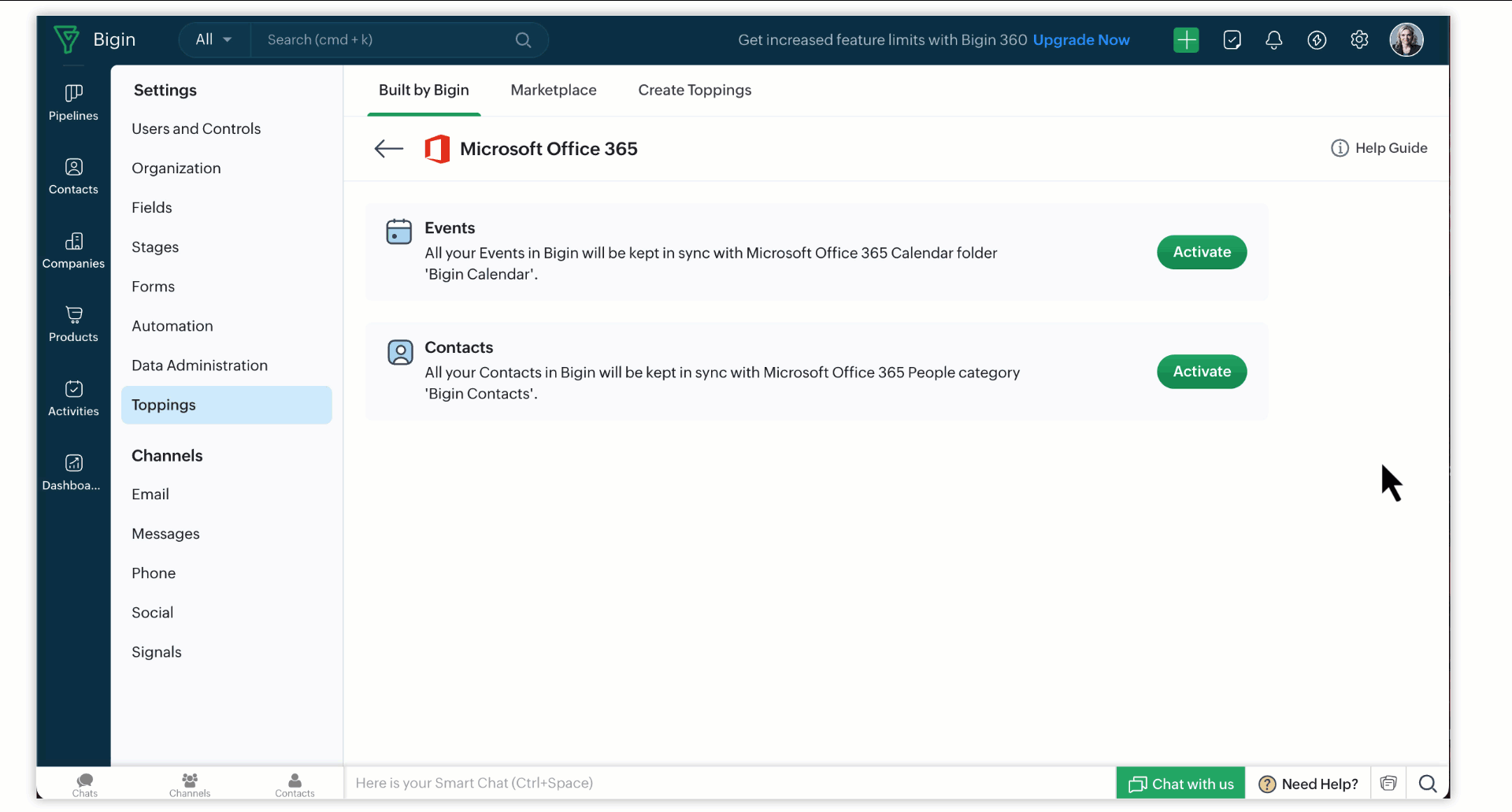Open Stages settings
This screenshot has height=812, width=1512.
coord(155,247)
